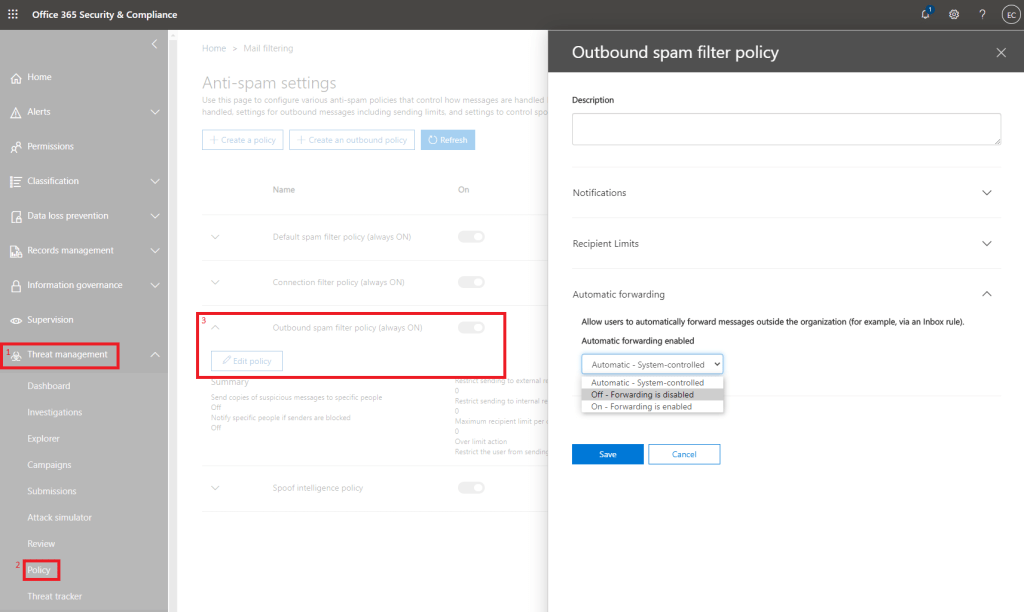
Task: Toggle the Spoof intelligence policy switch
Action: click(471, 488)
